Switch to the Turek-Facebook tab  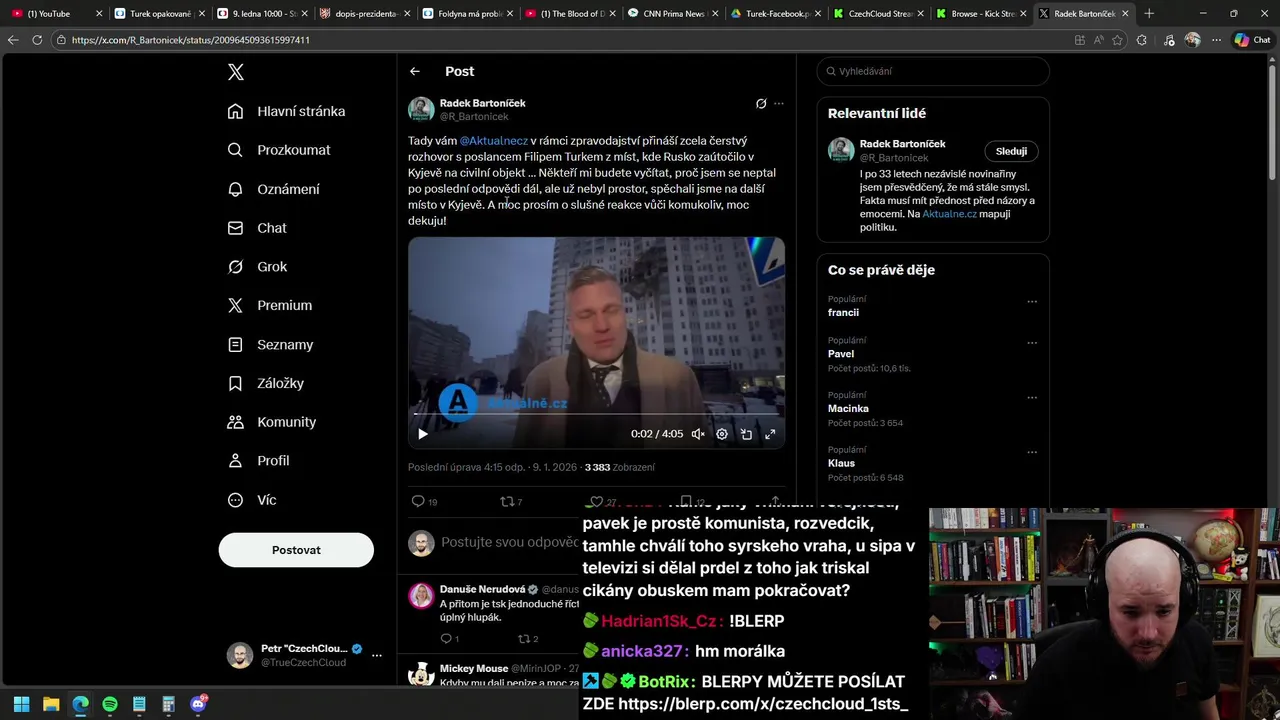[776, 14]
